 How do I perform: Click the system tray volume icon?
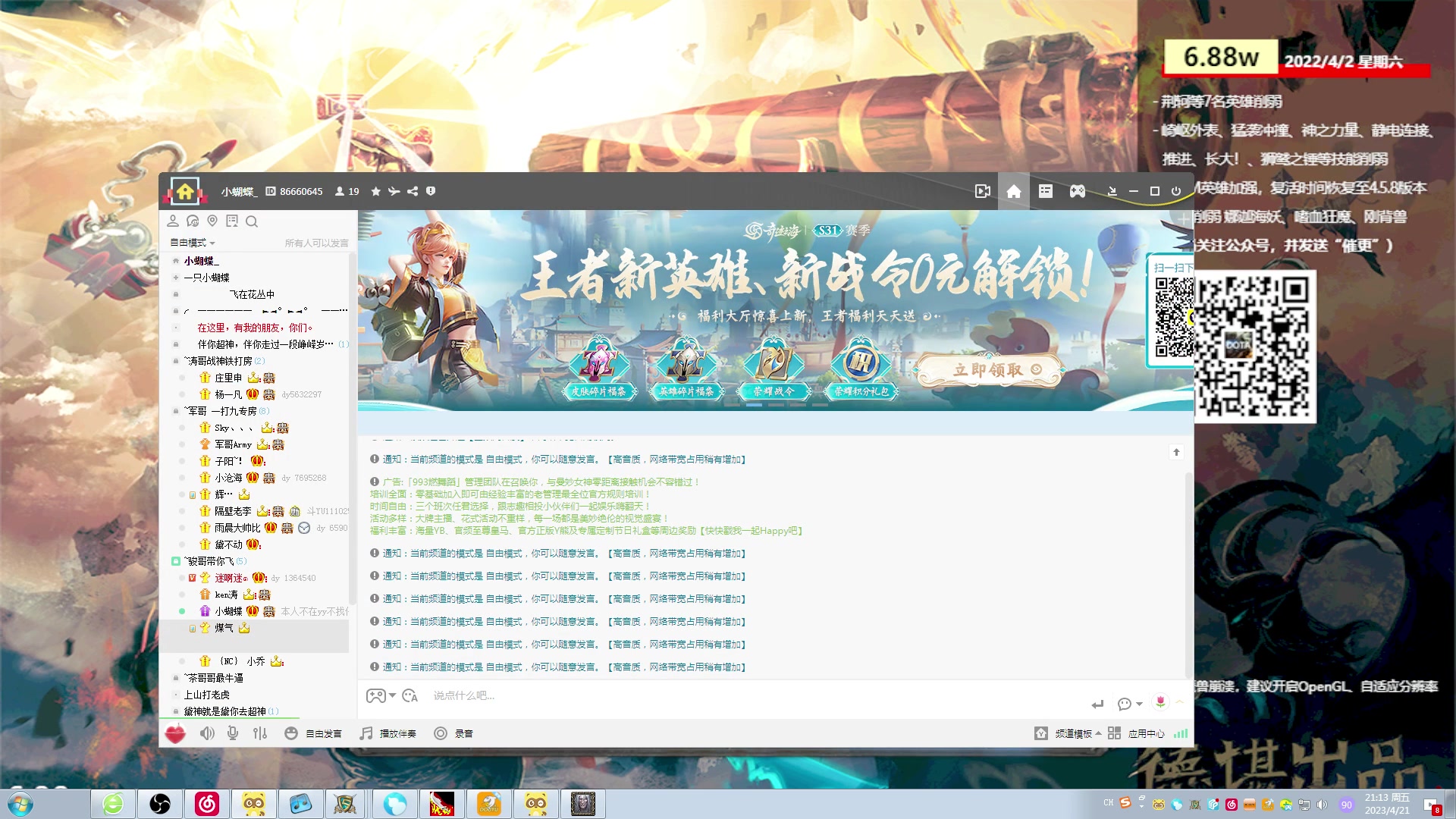click(x=1322, y=805)
